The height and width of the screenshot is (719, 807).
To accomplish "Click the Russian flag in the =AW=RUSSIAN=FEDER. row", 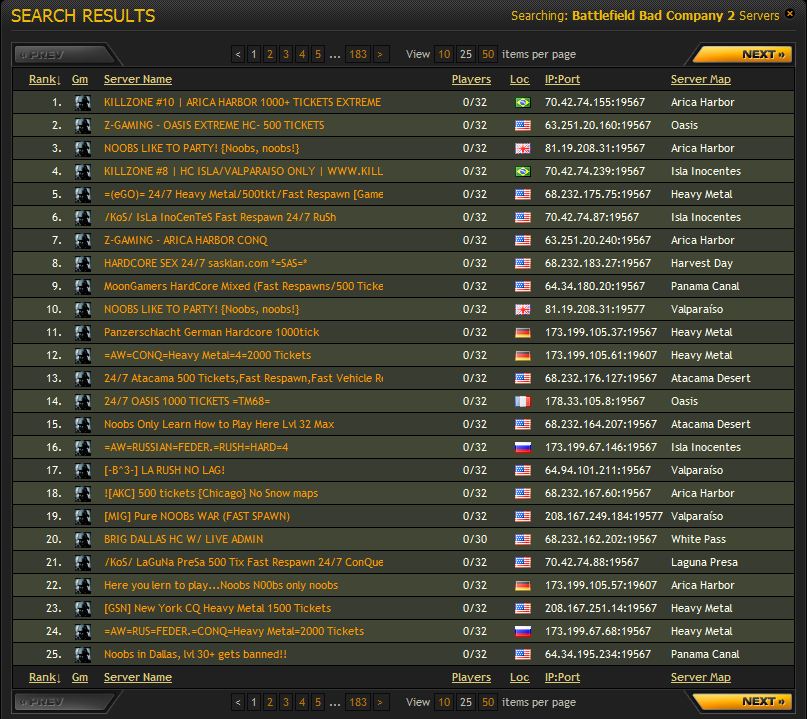I will [522, 447].
